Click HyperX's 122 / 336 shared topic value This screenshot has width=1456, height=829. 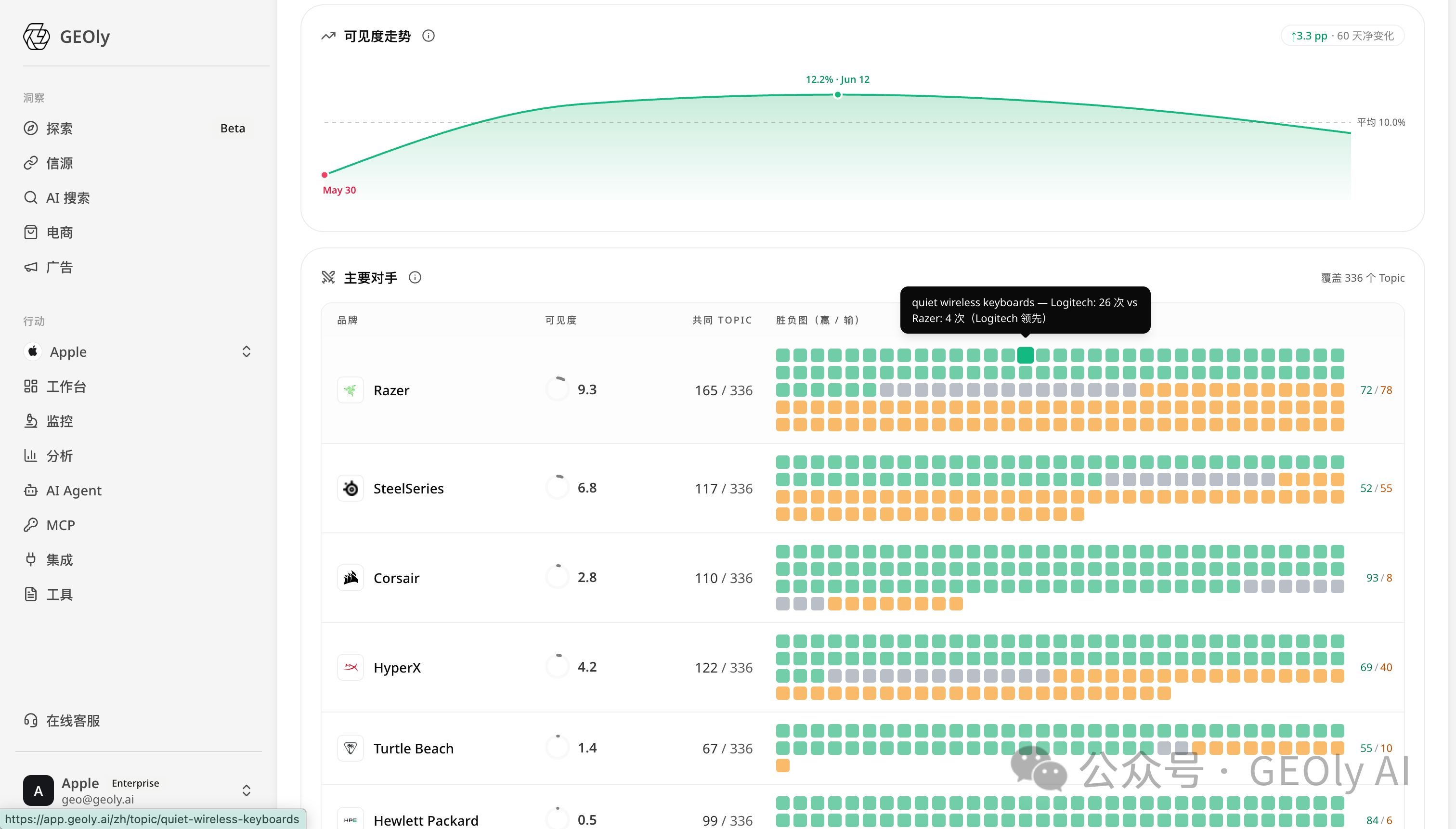coord(723,667)
